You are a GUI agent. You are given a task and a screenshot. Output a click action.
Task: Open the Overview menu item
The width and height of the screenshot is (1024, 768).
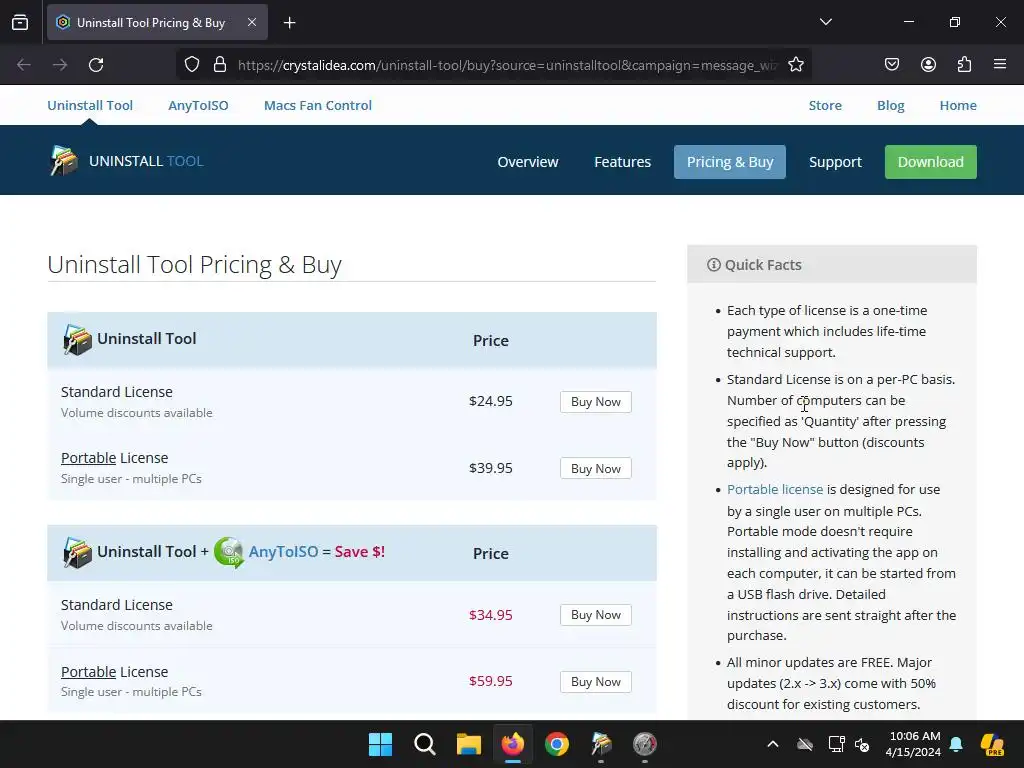pos(528,162)
